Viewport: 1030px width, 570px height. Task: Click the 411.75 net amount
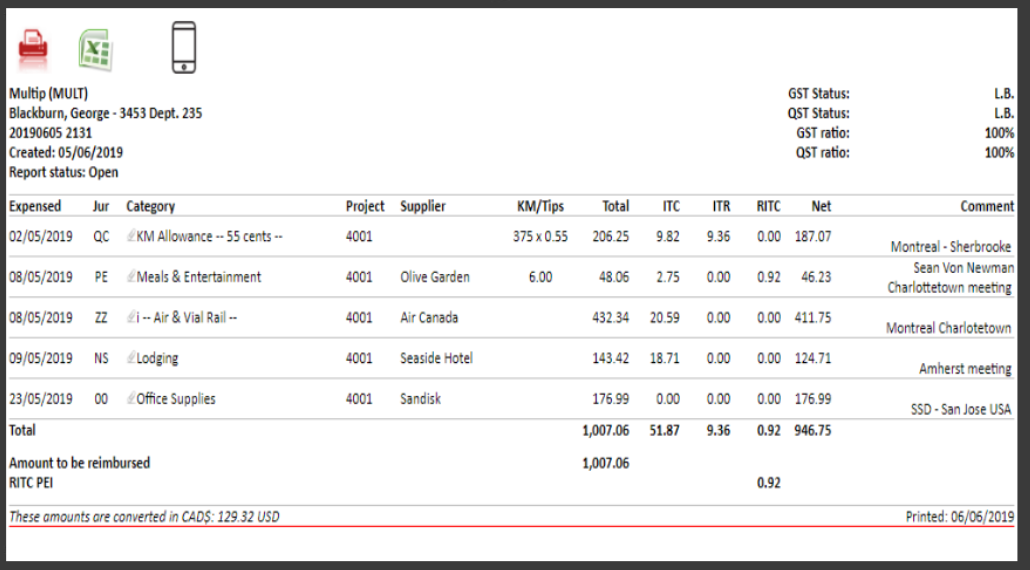(813, 318)
